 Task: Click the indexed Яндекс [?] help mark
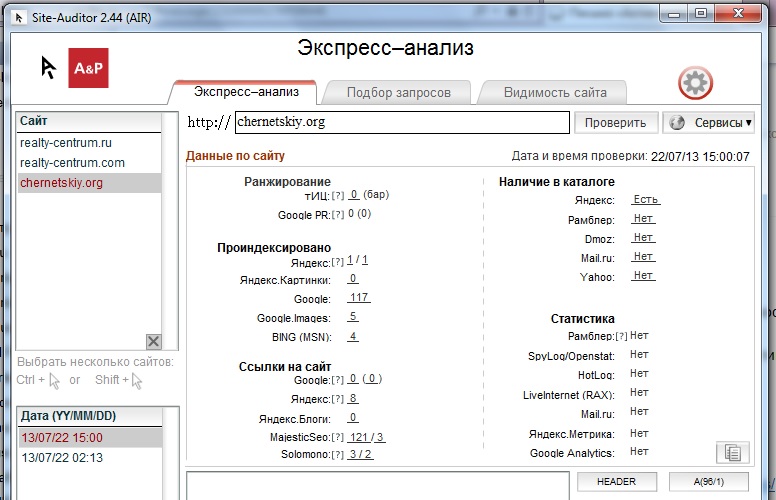(338, 262)
